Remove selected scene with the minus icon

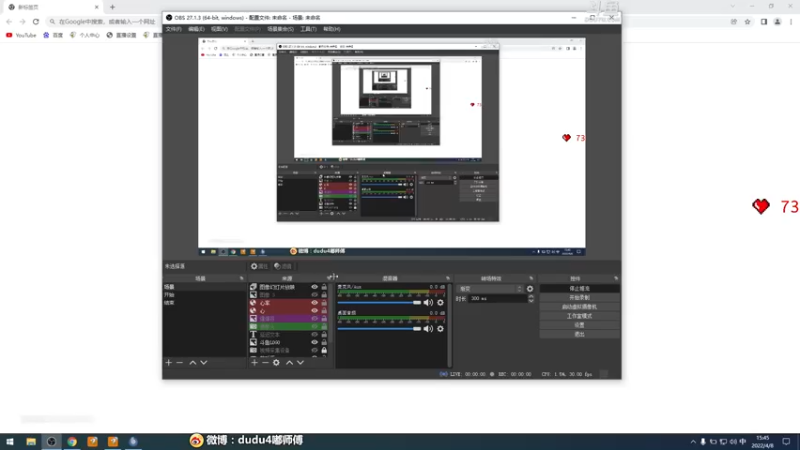click(x=180, y=362)
